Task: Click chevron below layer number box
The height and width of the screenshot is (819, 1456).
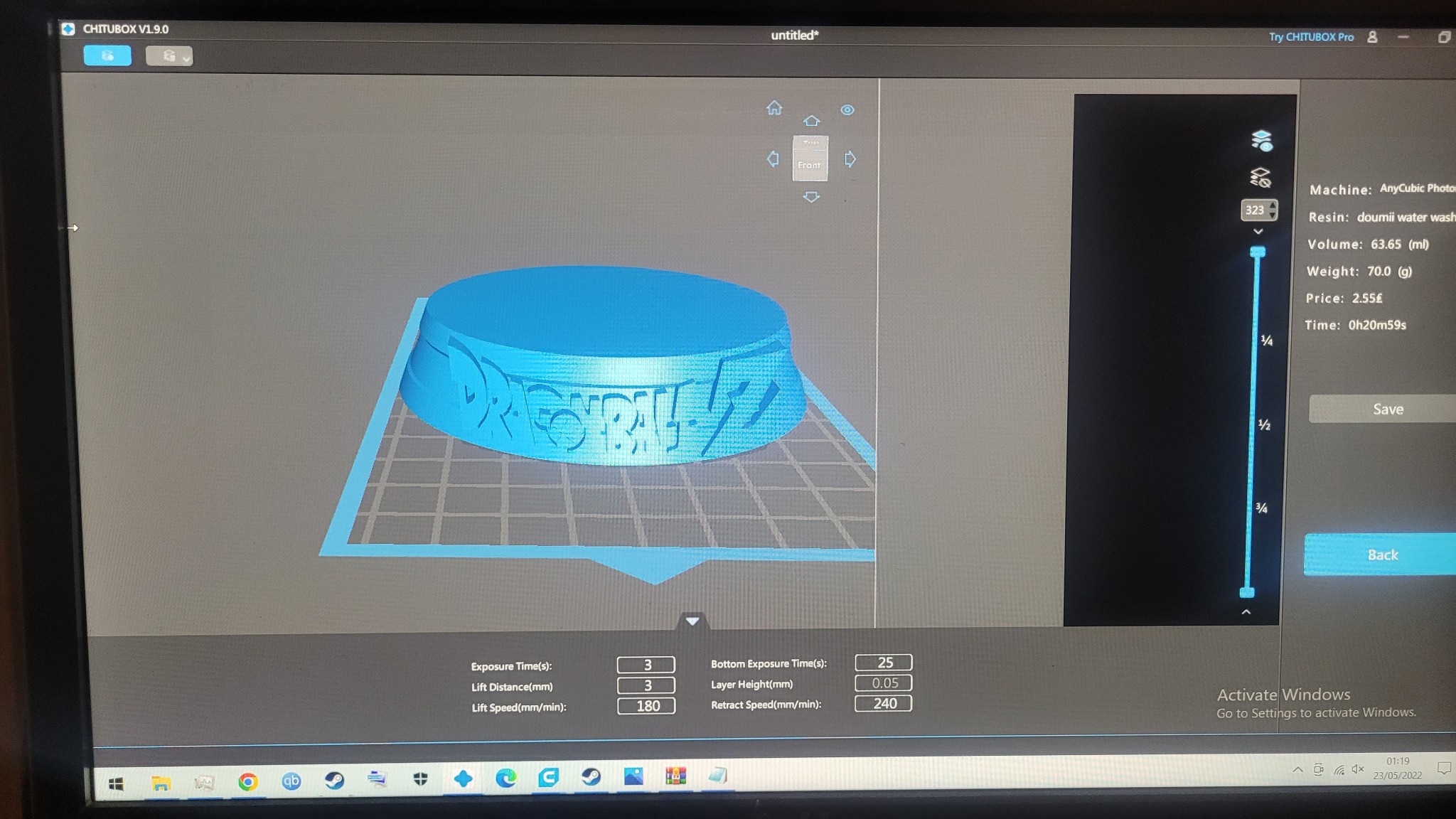Action: (x=1258, y=232)
